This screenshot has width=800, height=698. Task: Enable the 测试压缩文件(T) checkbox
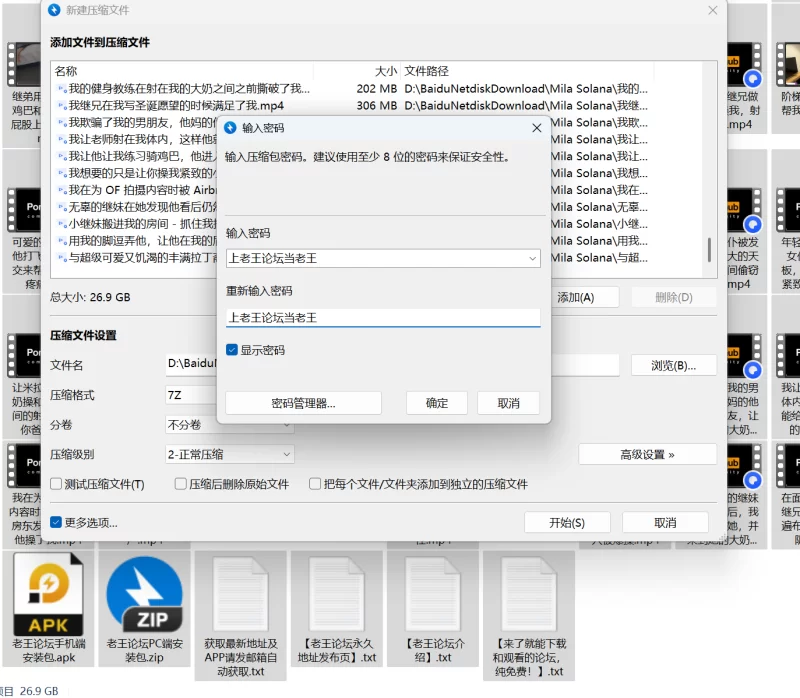[57, 484]
